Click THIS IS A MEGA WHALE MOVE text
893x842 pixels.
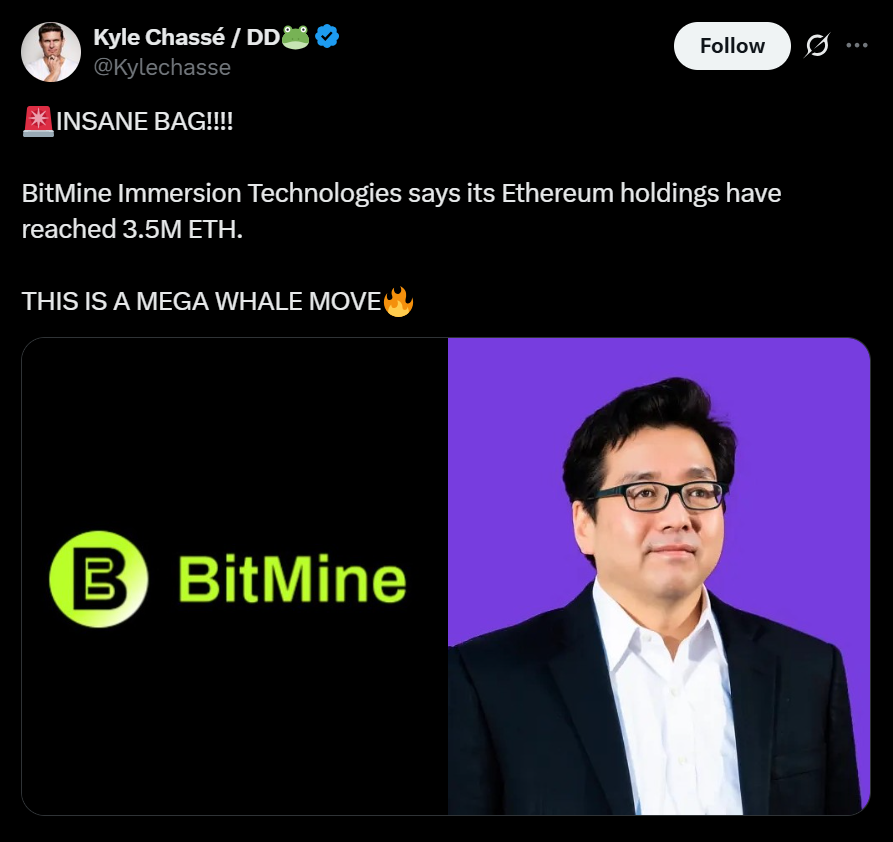(201, 301)
